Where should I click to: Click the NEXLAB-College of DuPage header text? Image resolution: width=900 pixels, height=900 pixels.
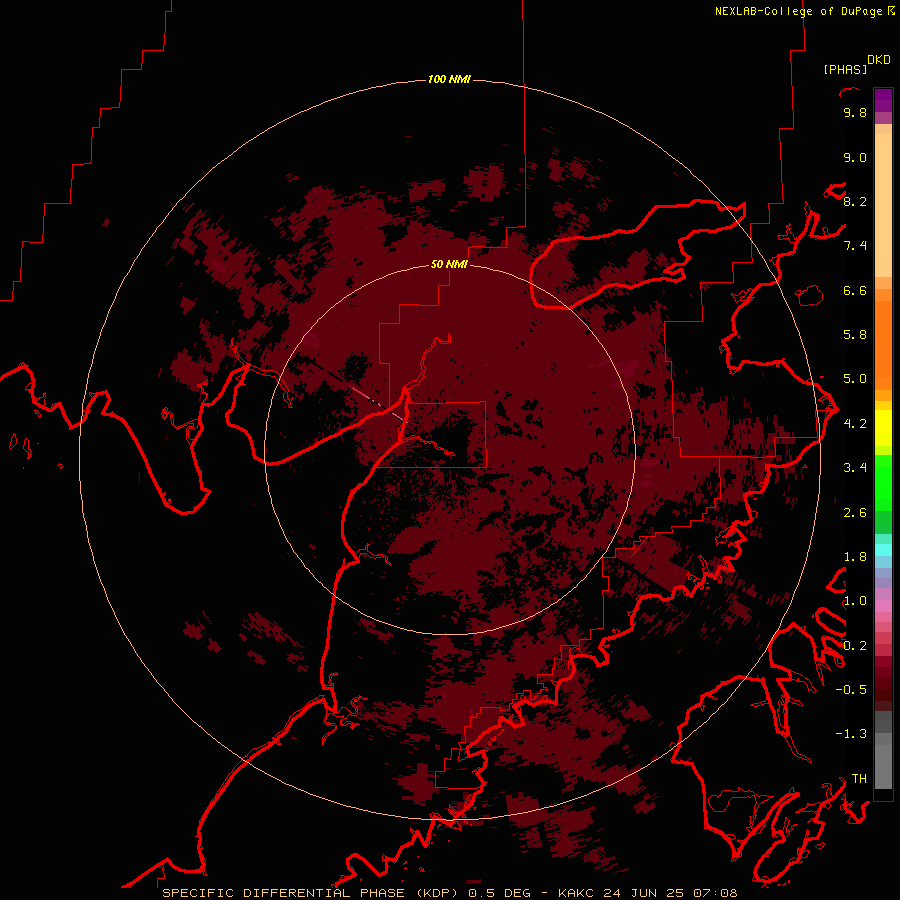pos(800,11)
